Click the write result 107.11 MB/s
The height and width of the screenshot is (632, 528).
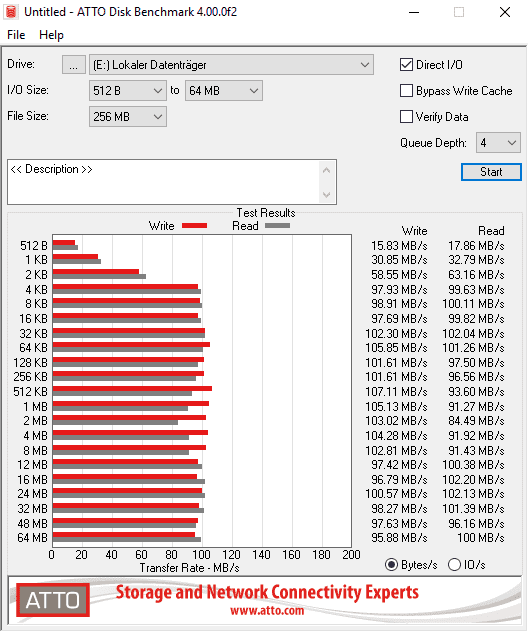(396, 392)
